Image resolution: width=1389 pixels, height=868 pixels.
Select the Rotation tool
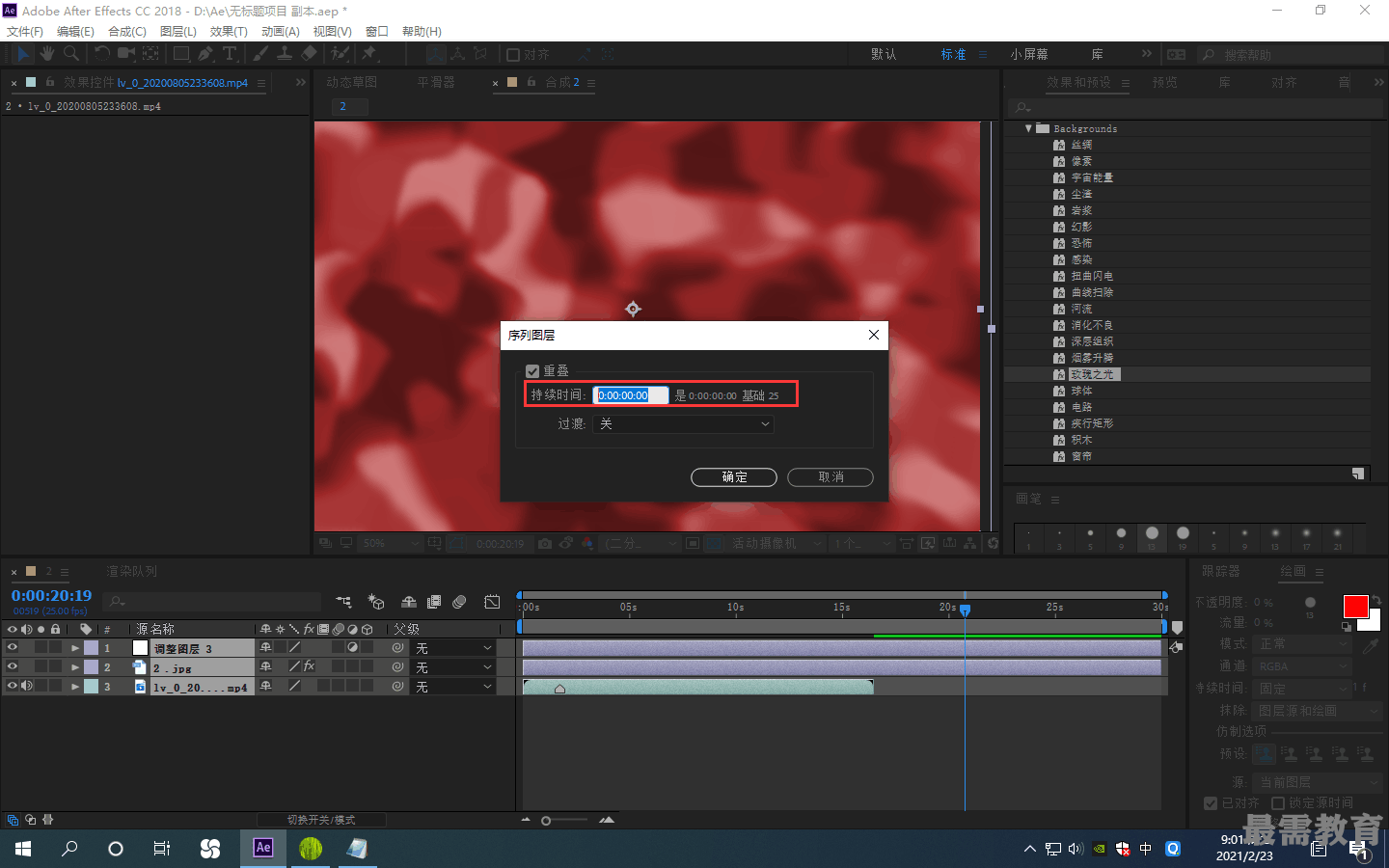102,54
